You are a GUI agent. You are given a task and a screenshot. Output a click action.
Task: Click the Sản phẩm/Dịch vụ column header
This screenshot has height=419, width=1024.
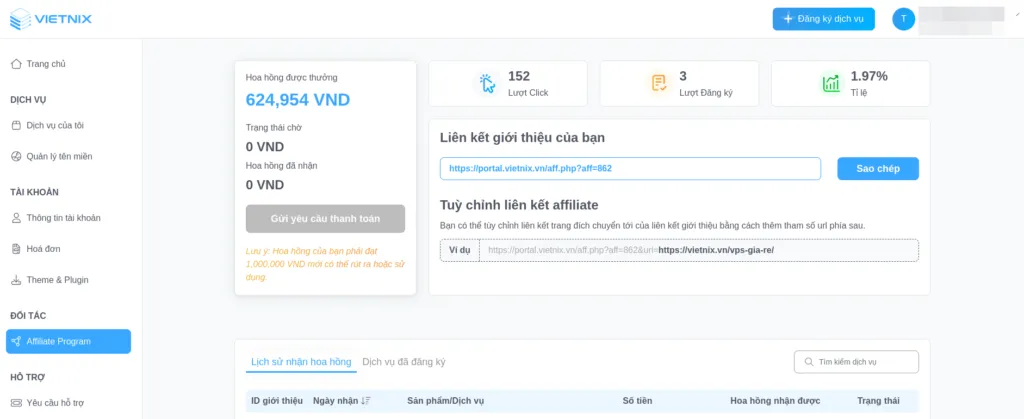[445, 401]
